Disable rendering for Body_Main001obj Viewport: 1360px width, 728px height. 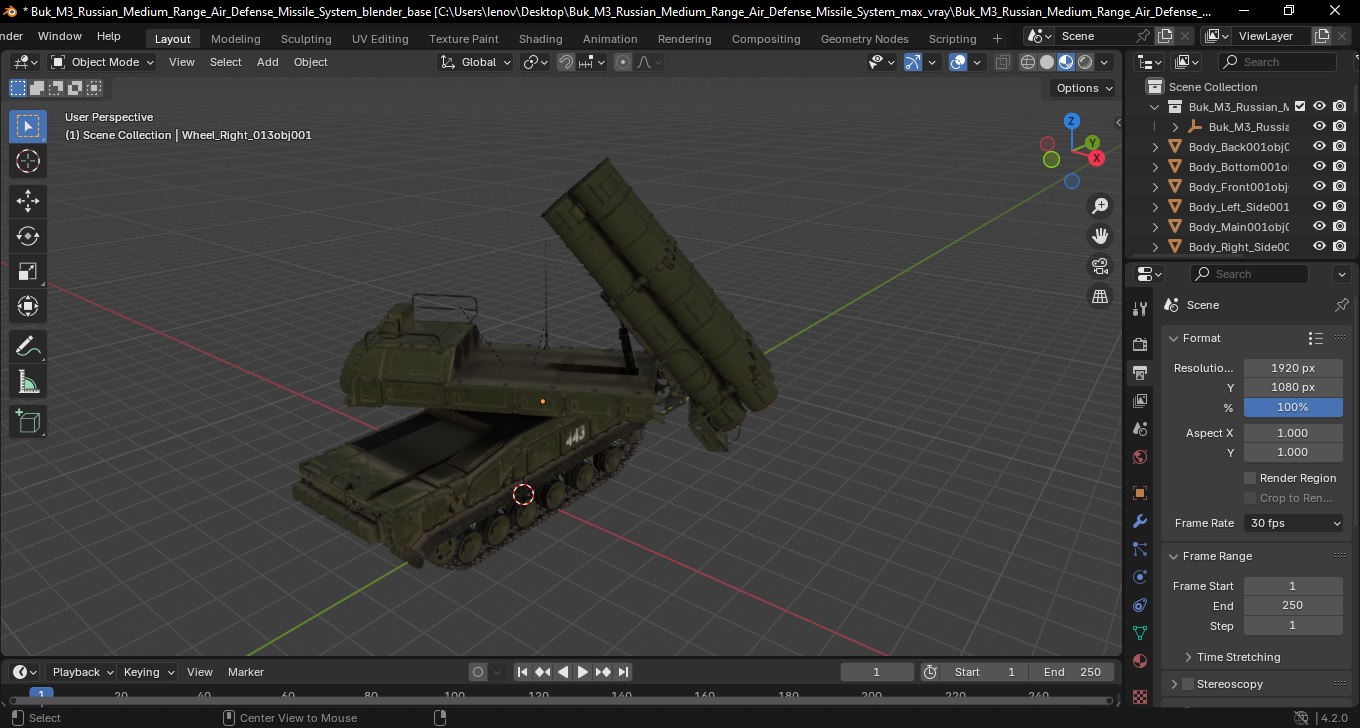1340,226
